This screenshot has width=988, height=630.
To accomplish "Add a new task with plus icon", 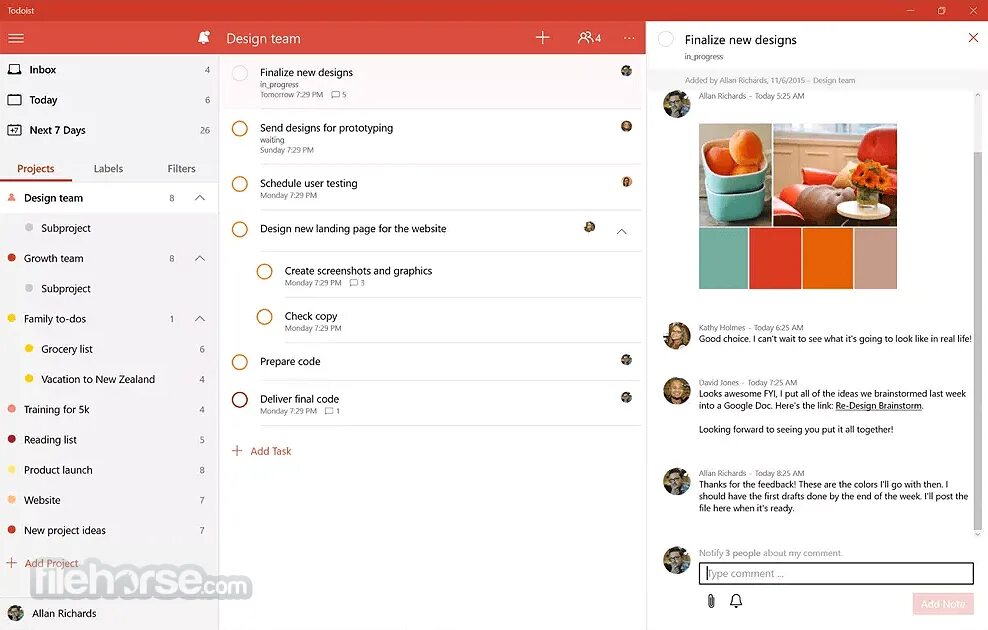I will pyautogui.click(x=543, y=38).
